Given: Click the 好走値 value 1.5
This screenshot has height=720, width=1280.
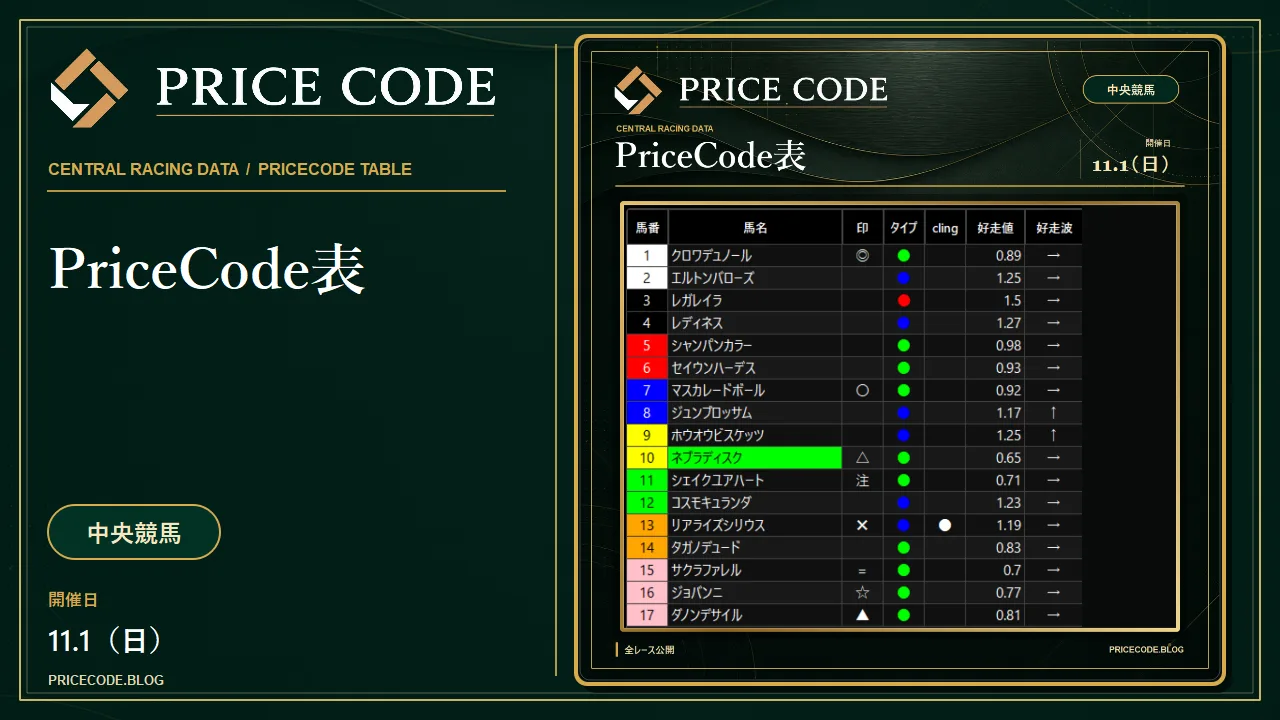Looking at the screenshot, I should pos(1012,301).
